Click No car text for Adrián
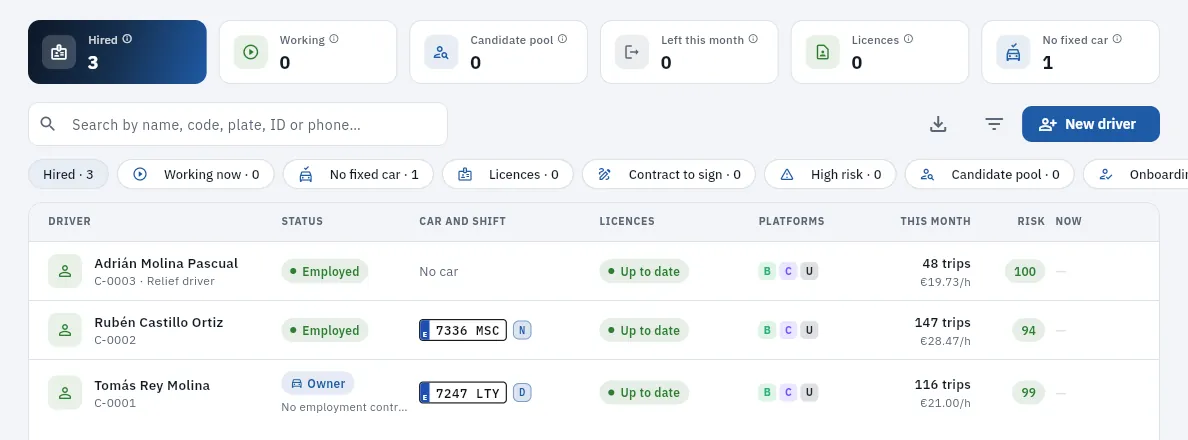Screen dimensions: 1188x440 (x=439, y=271)
